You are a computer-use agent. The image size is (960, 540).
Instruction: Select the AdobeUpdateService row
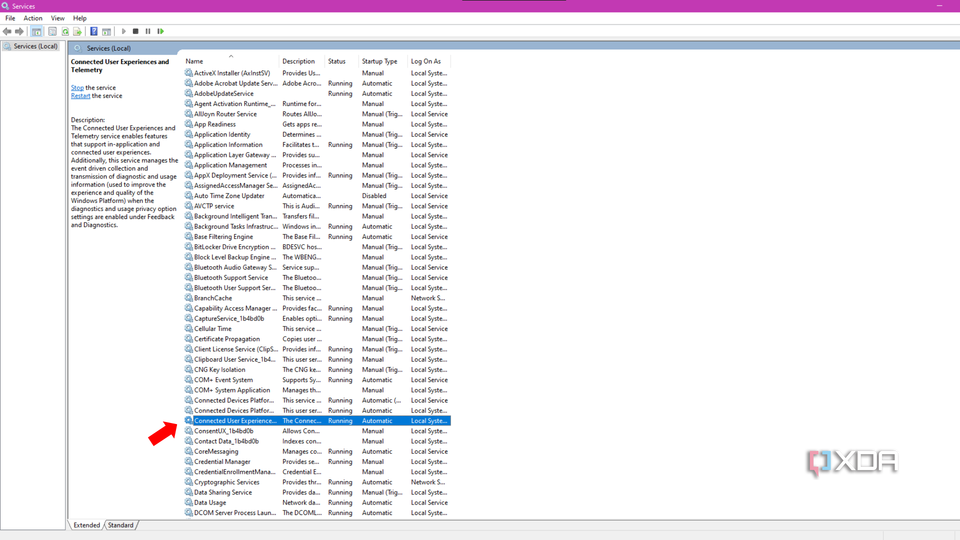[x=317, y=94]
